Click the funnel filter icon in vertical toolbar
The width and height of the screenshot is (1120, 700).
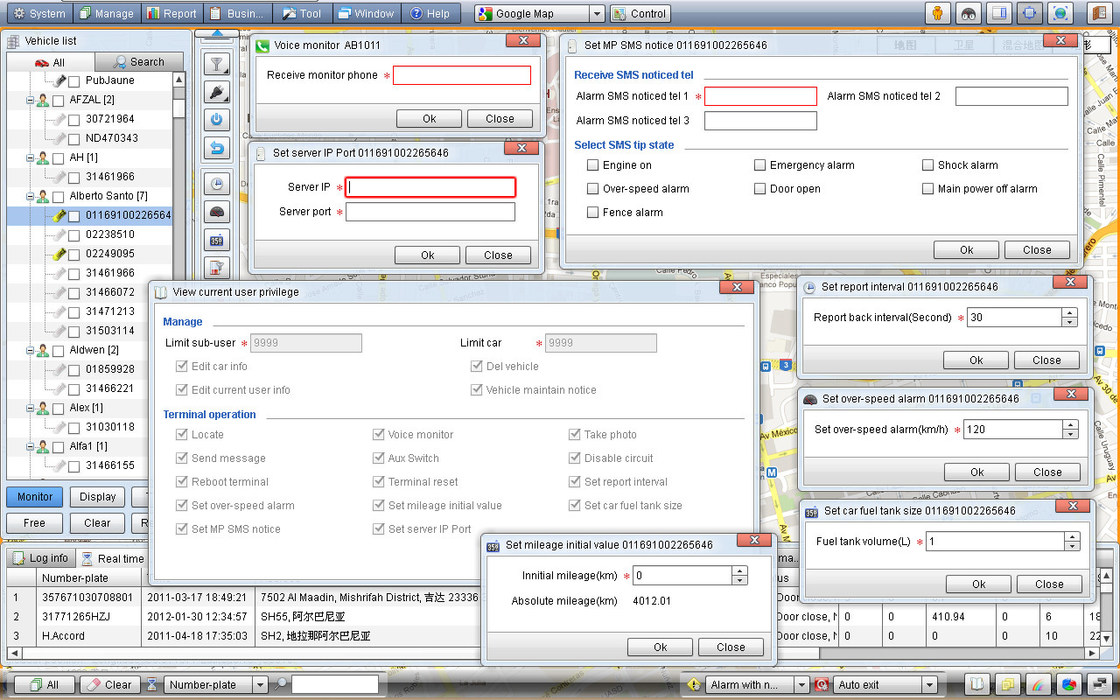[217, 65]
